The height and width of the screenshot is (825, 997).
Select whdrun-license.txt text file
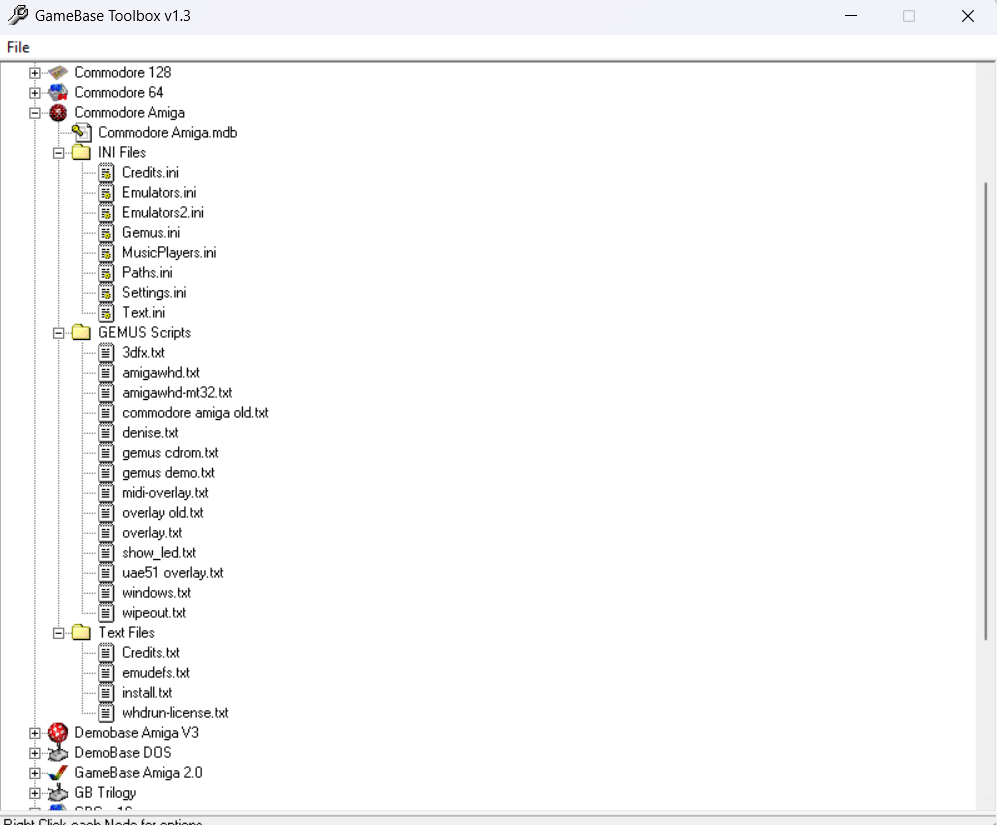coord(175,713)
